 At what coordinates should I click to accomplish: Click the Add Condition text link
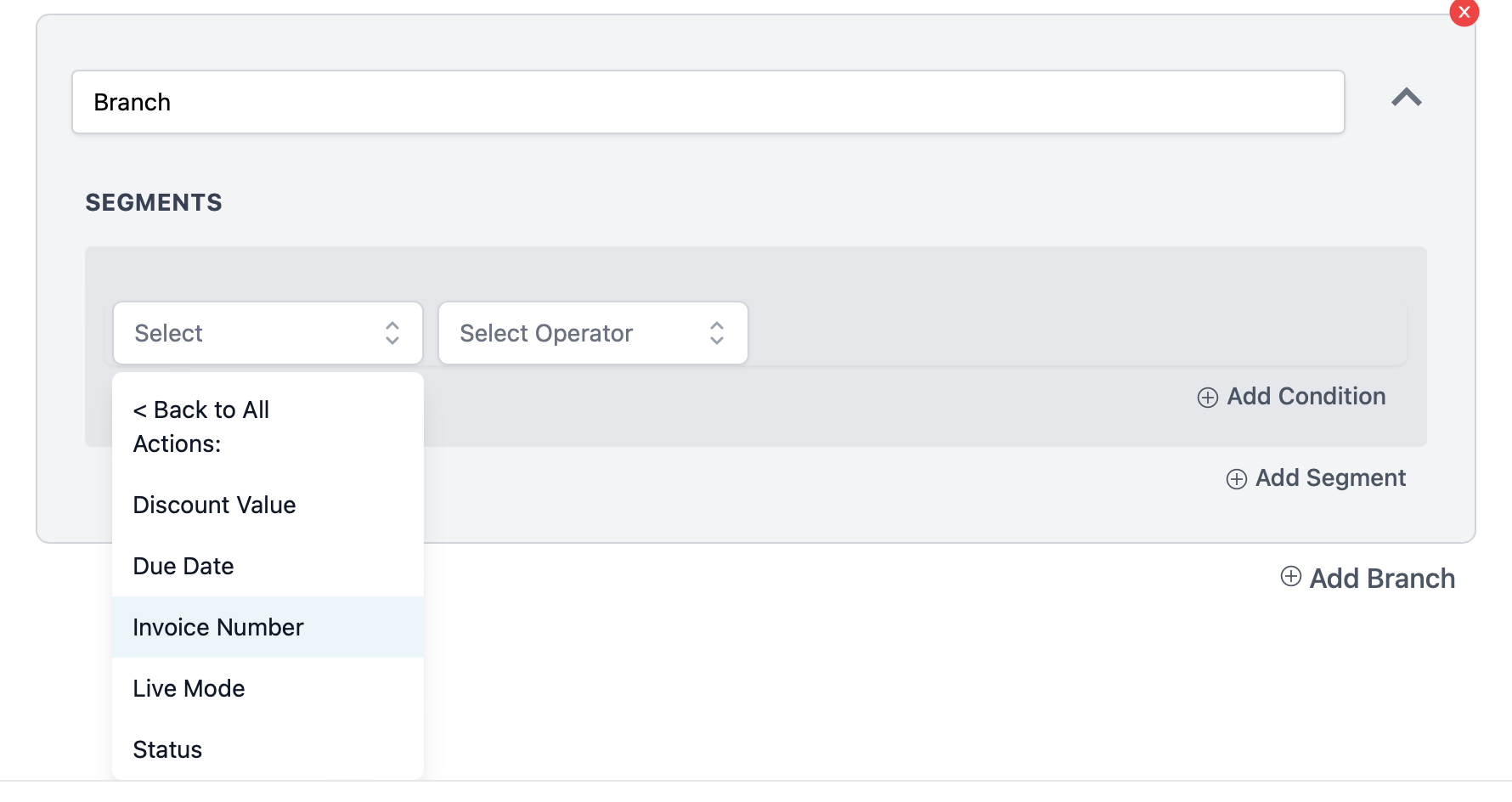[1306, 397]
